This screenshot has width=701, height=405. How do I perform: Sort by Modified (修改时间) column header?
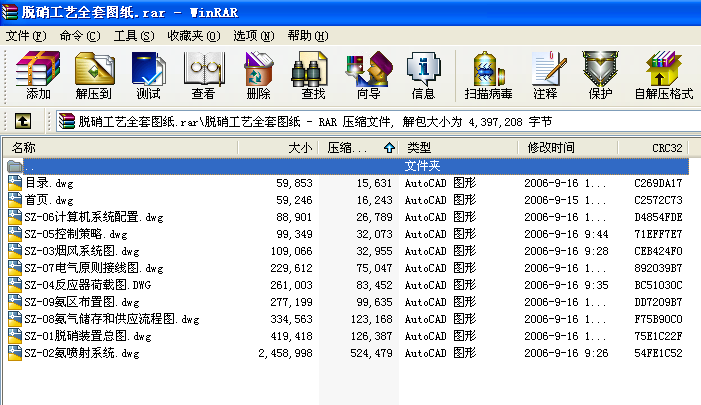568,148
